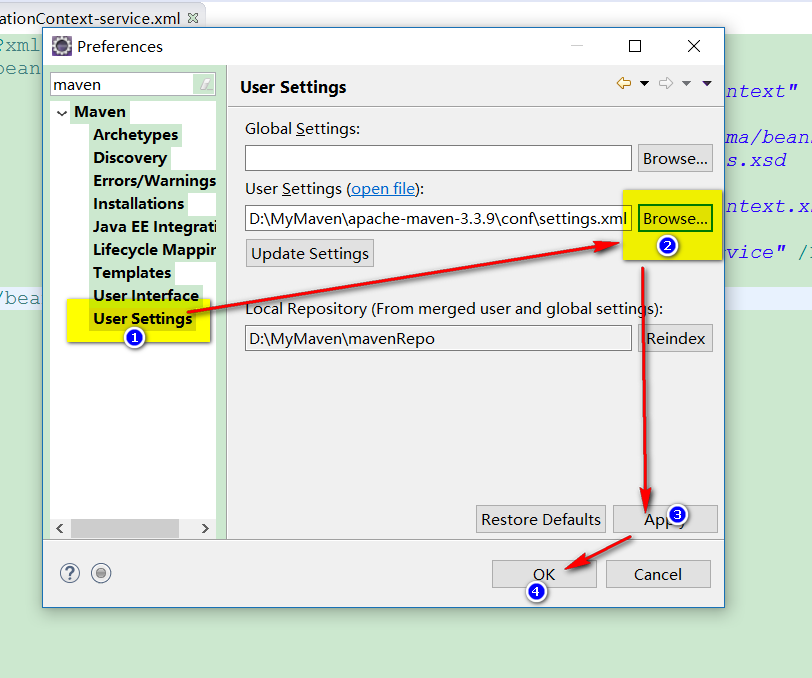This screenshot has width=812, height=678.
Task: Click the Reindex button
Action: tap(675, 338)
